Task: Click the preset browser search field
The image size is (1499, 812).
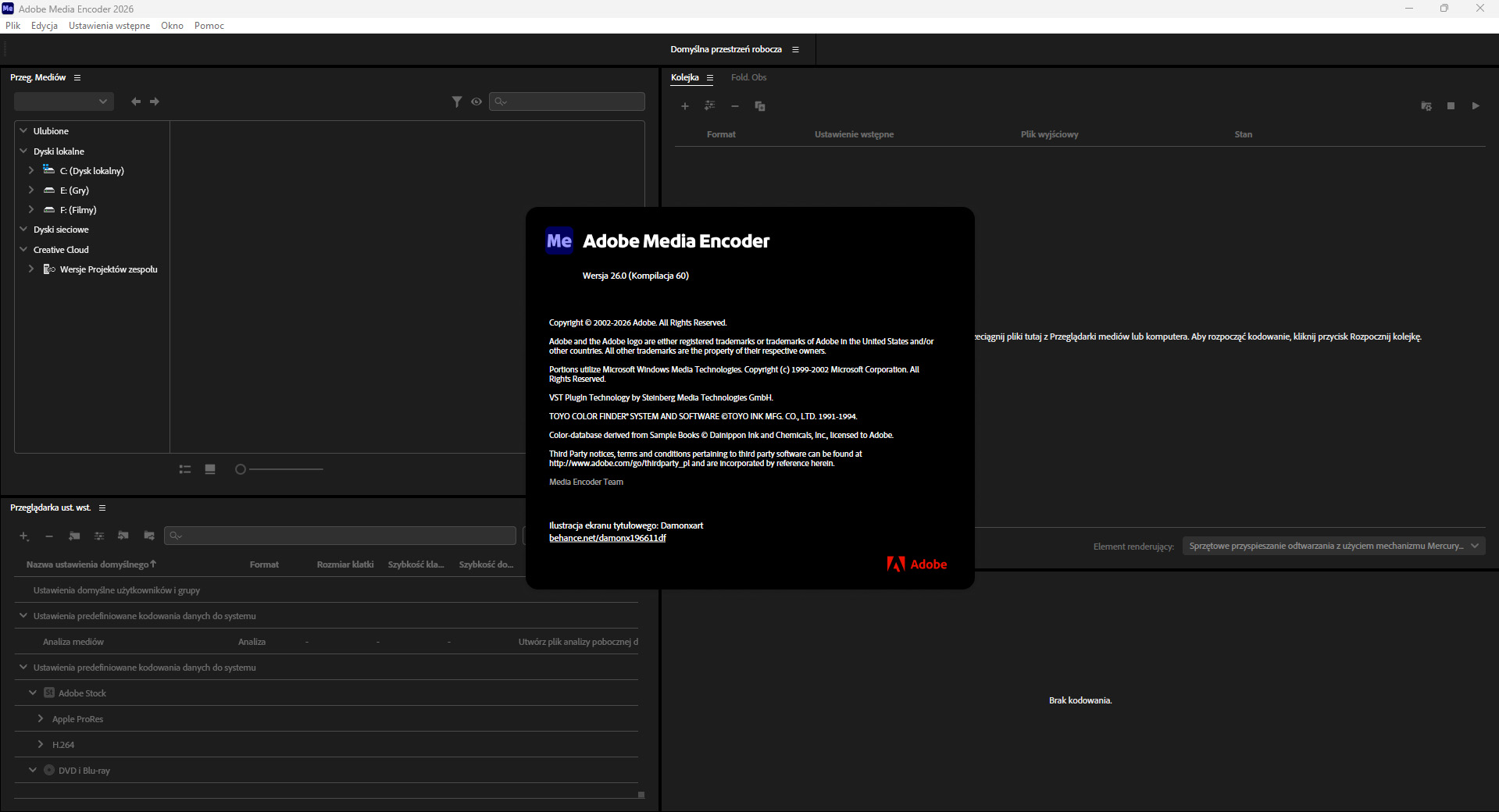Action: [341, 536]
